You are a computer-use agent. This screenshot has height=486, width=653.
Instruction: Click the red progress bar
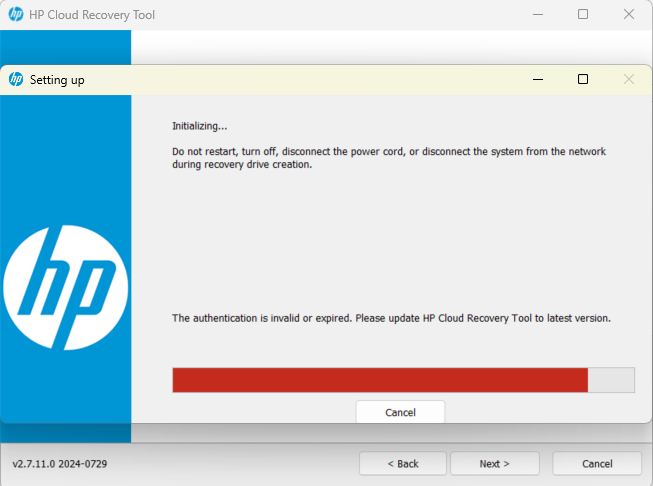point(404,380)
